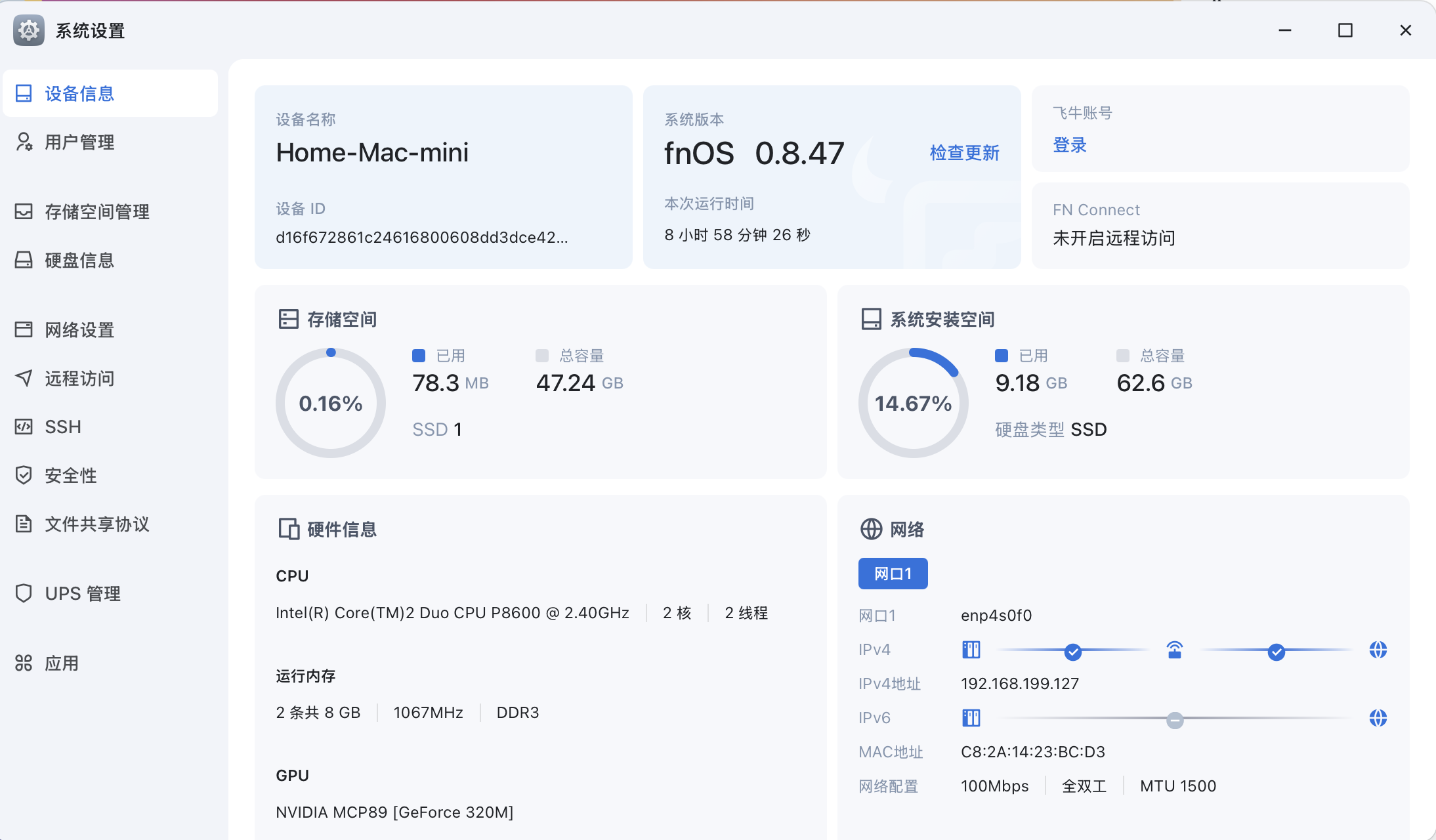
Task: Open the 硬盘信息 disk icon
Action: pos(24,260)
